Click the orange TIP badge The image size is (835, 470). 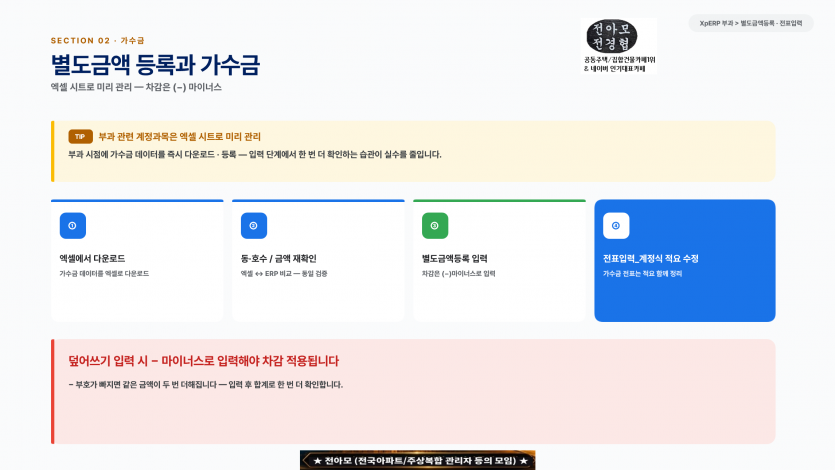coord(80,137)
